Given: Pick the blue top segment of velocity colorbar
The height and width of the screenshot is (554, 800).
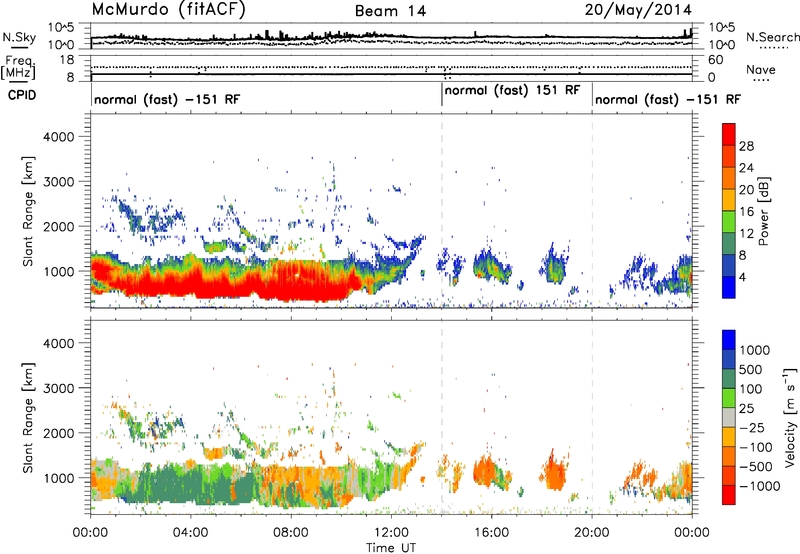Looking at the screenshot, I should coord(729,340).
